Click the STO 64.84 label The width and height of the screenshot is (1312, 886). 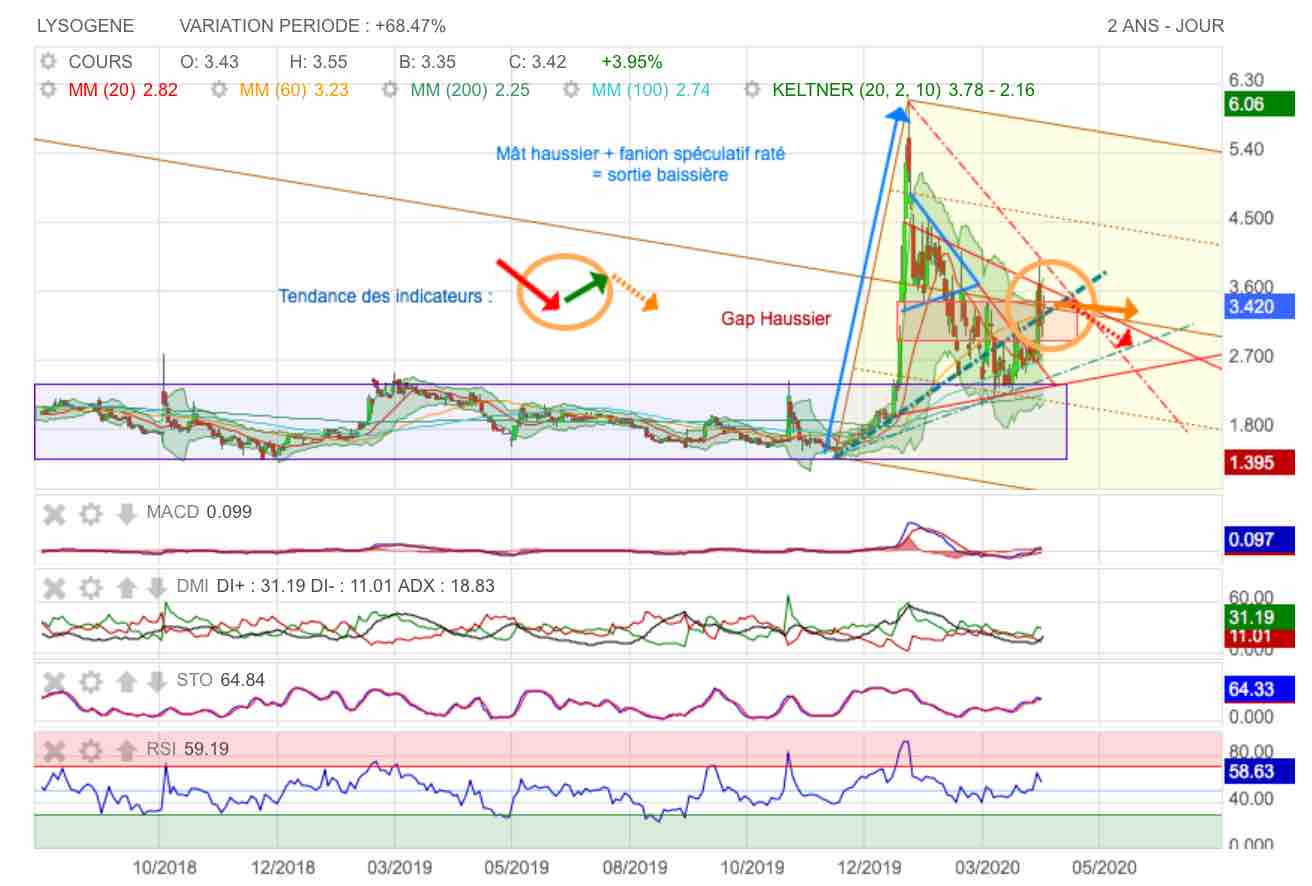pyautogui.click(x=221, y=680)
